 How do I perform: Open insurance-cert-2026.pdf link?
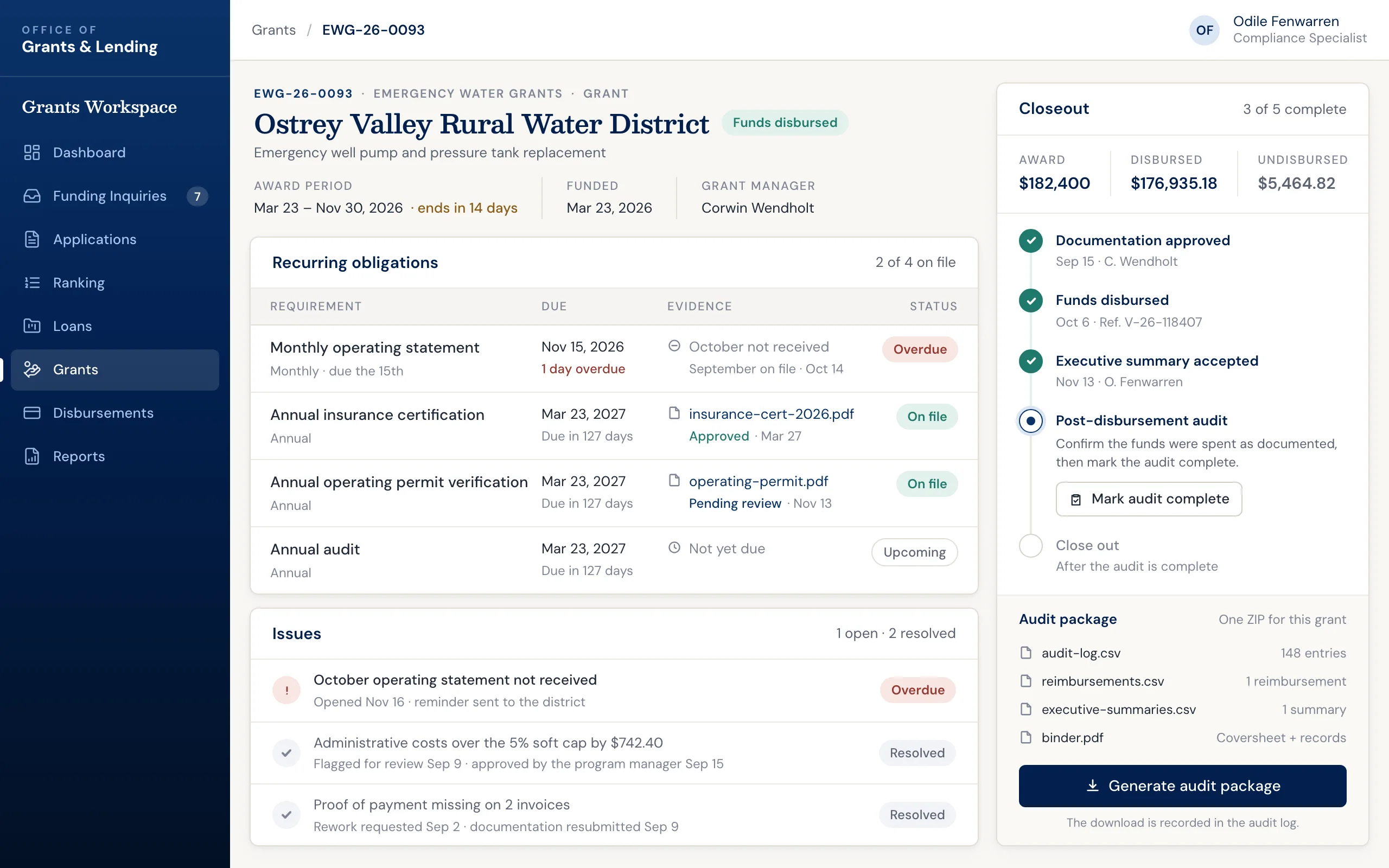(x=772, y=414)
